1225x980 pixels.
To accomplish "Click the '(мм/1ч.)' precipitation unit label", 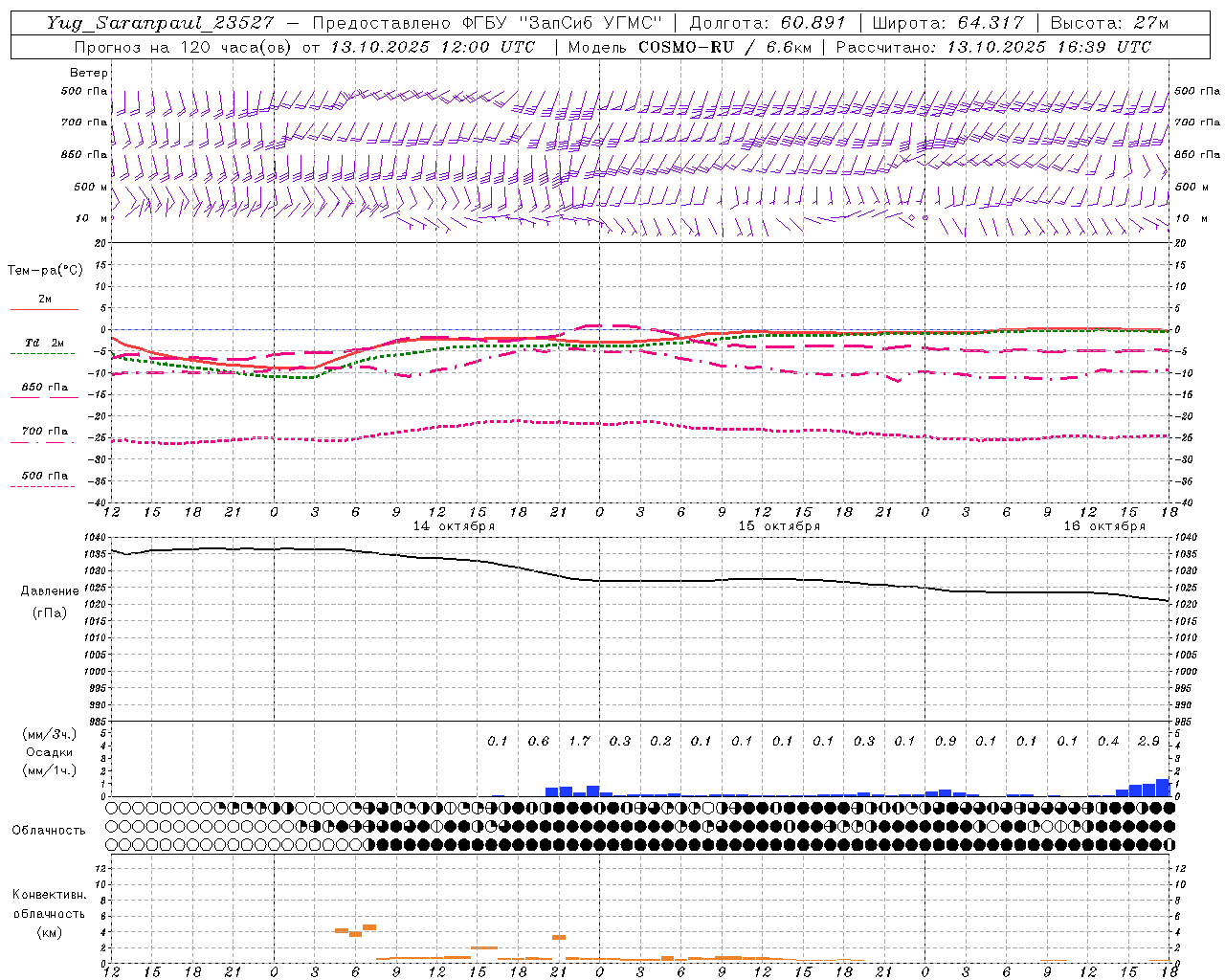I will pyautogui.click(x=50, y=770).
